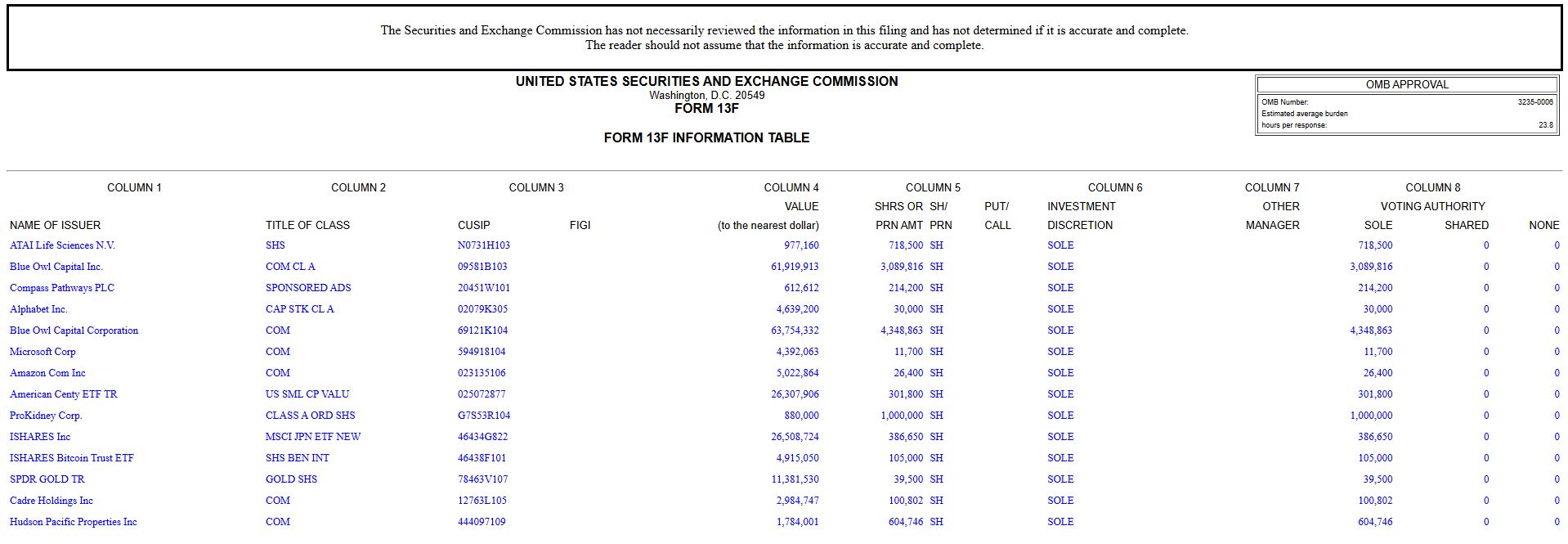The width and height of the screenshot is (1568, 544).
Task: Select the OTHER MANAGER column header
Action: (x=1273, y=216)
